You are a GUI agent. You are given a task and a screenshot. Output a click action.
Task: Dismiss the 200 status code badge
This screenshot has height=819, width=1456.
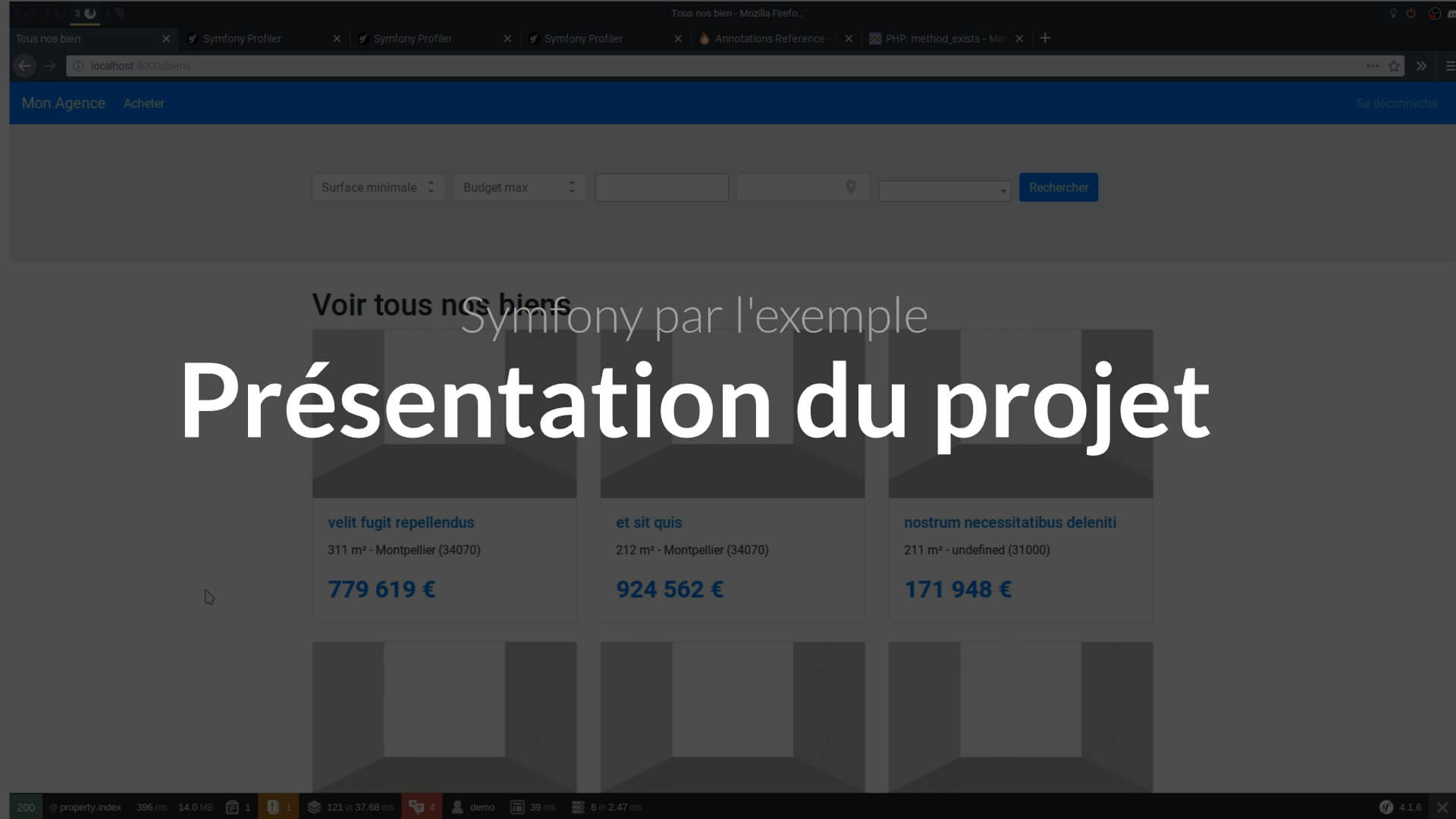tap(27, 807)
